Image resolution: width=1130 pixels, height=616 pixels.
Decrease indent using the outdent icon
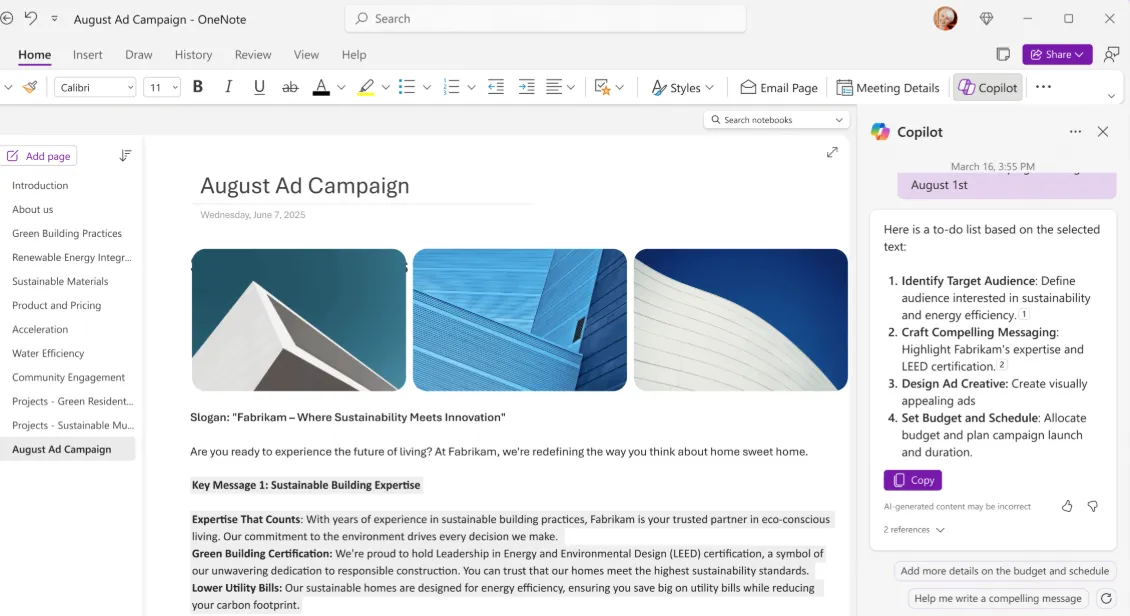pos(496,87)
